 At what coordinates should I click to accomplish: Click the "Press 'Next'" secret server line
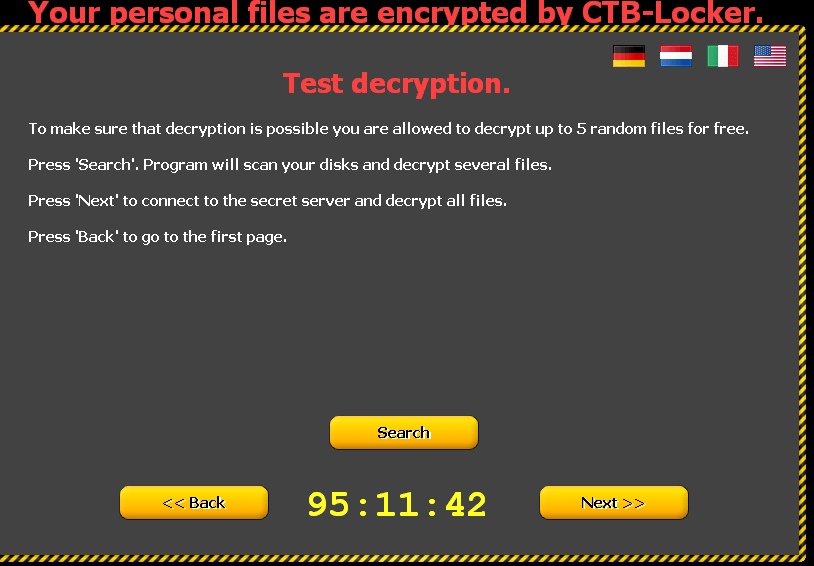[x=267, y=201]
